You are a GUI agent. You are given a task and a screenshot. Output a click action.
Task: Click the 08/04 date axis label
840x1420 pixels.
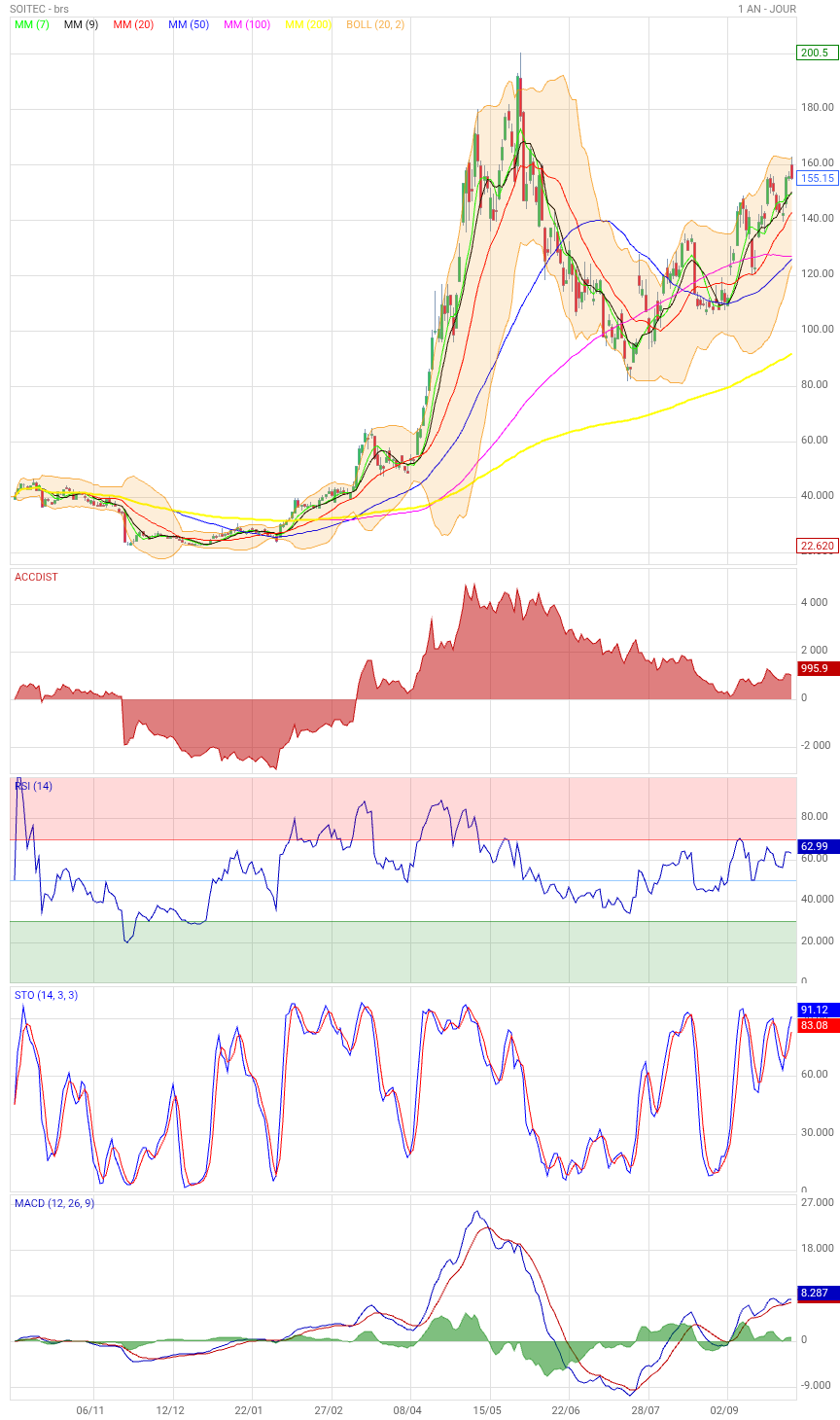click(x=408, y=1409)
